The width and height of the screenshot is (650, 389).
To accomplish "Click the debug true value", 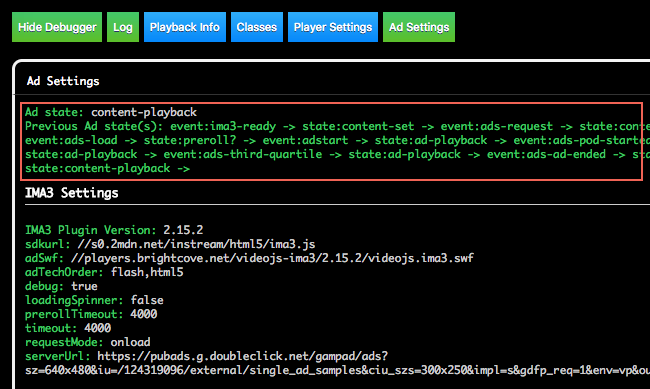I will click(x=84, y=286).
